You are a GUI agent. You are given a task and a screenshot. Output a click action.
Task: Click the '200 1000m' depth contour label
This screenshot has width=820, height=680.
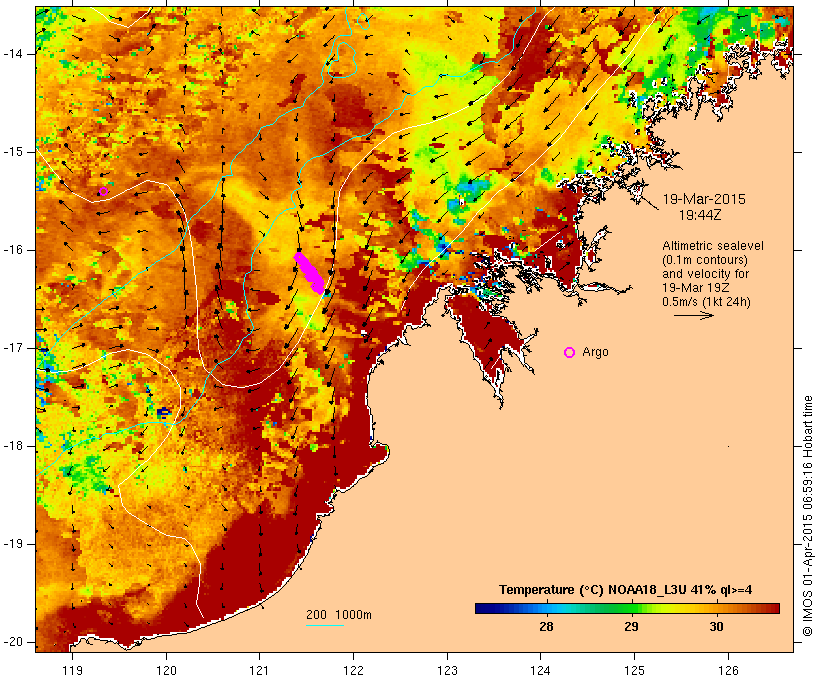[339, 615]
